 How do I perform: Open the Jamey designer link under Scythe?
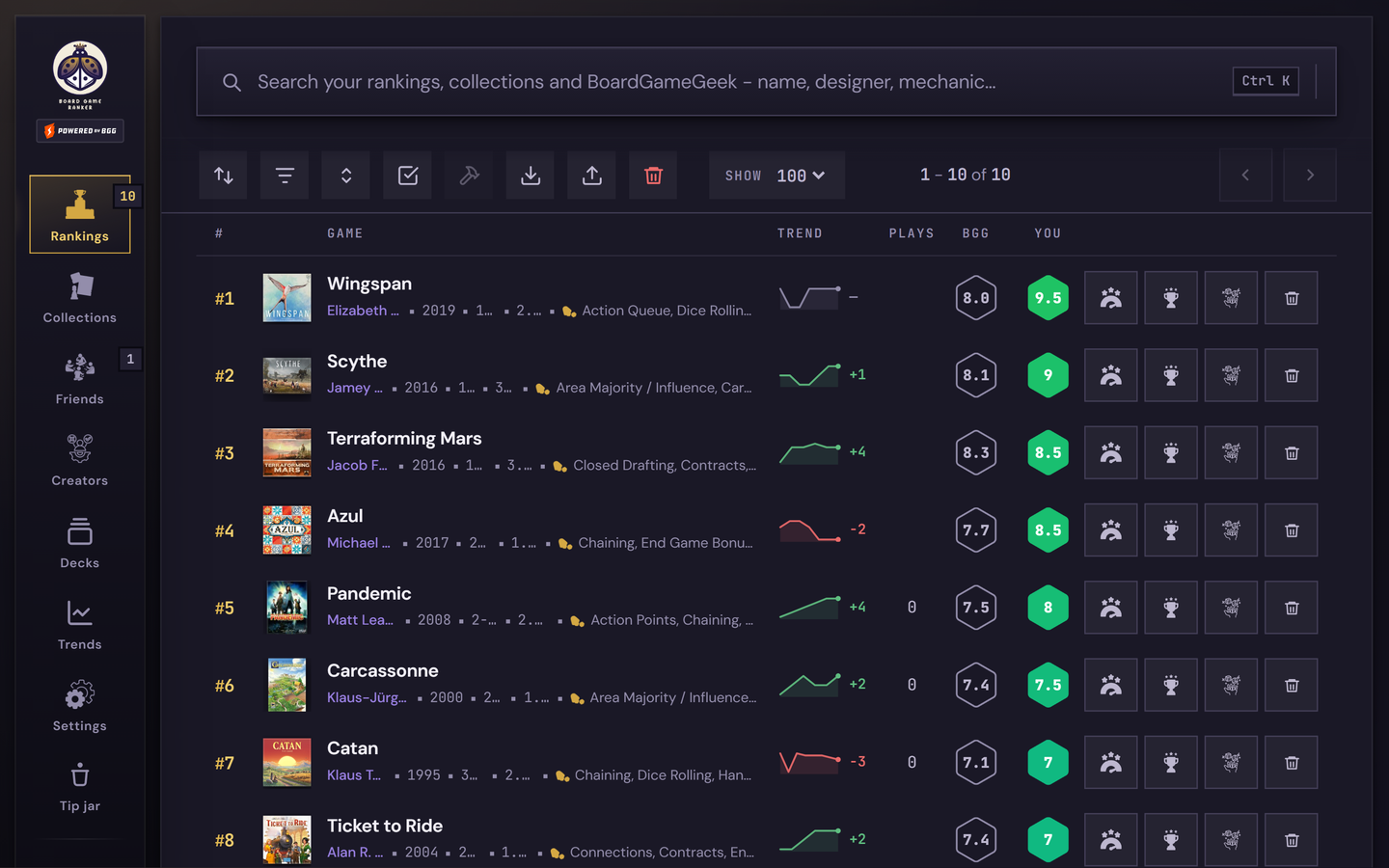point(355,388)
